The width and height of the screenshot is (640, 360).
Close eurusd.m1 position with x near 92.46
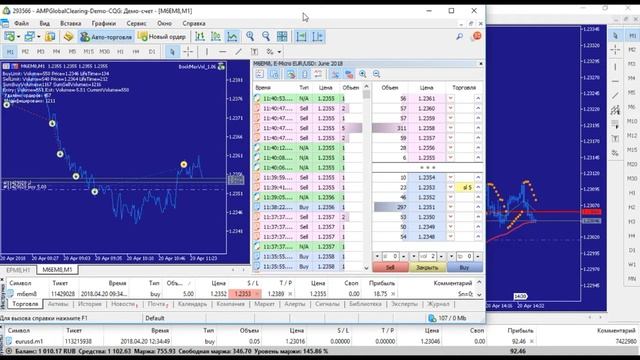[532, 341]
